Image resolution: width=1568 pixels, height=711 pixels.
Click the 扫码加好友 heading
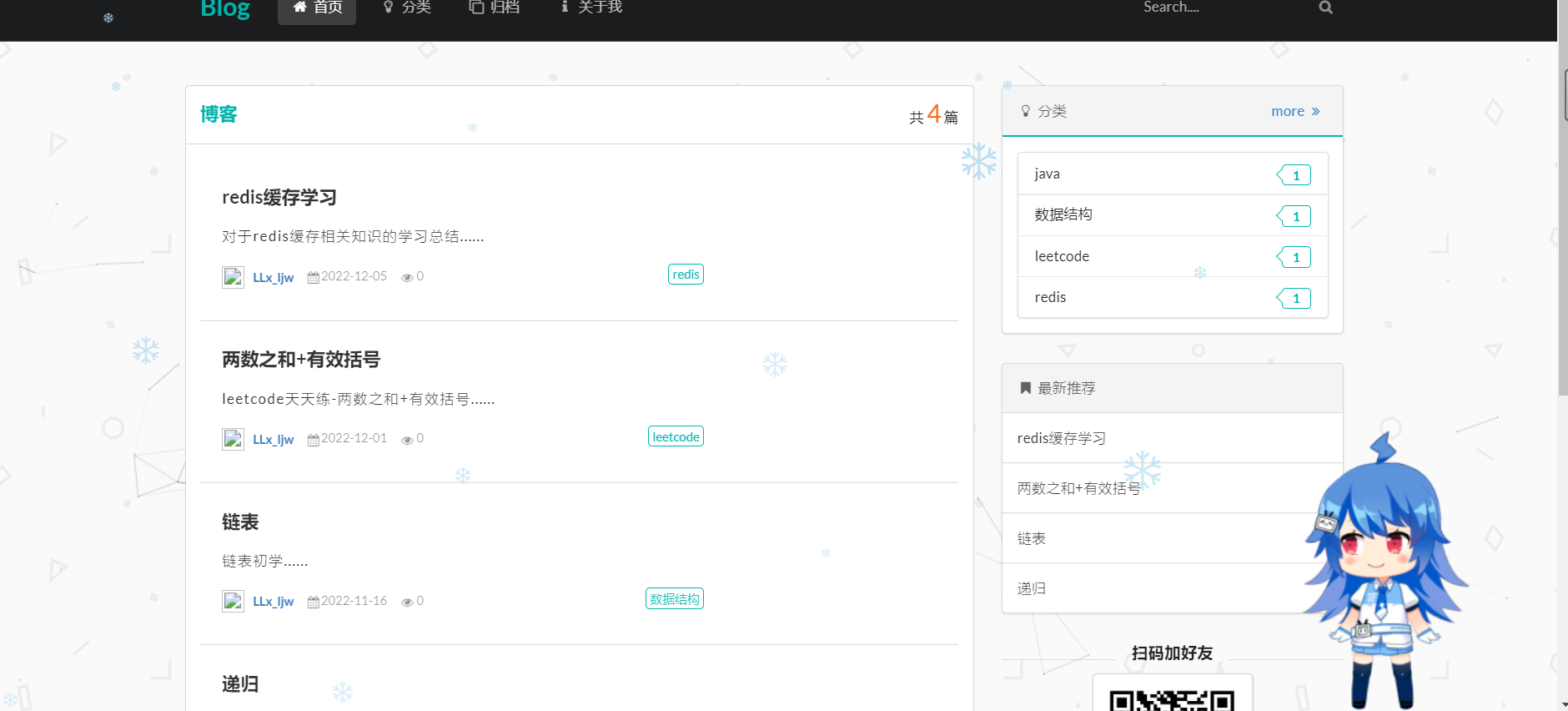point(1173,653)
